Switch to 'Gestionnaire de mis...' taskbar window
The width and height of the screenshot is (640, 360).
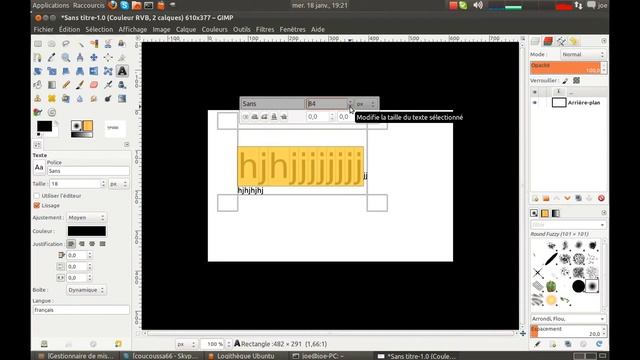click(76, 356)
